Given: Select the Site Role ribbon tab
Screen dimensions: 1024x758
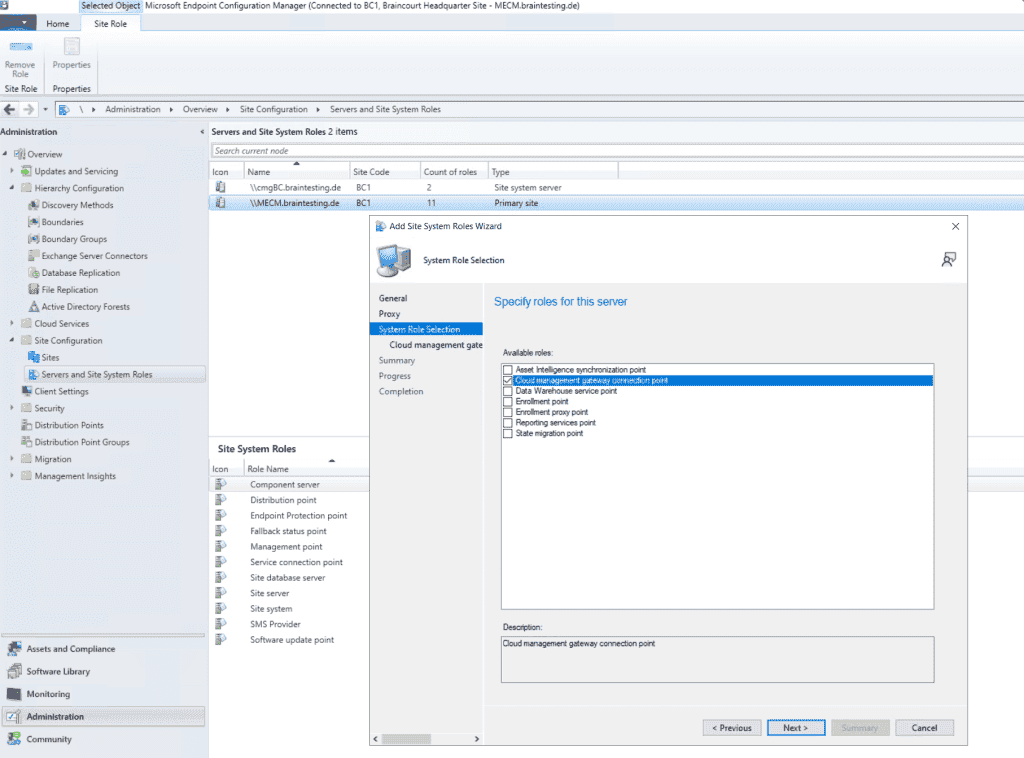Looking at the screenshot, I should 110,23.
